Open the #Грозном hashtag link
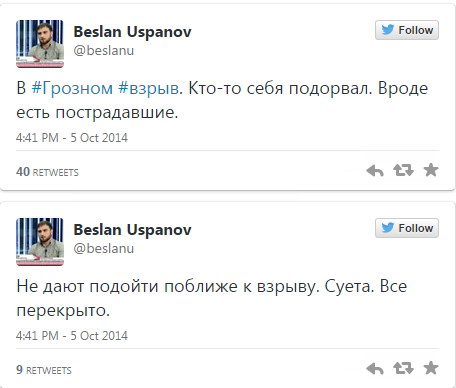This screenshot has width=456, height=388. coord(72,89)
